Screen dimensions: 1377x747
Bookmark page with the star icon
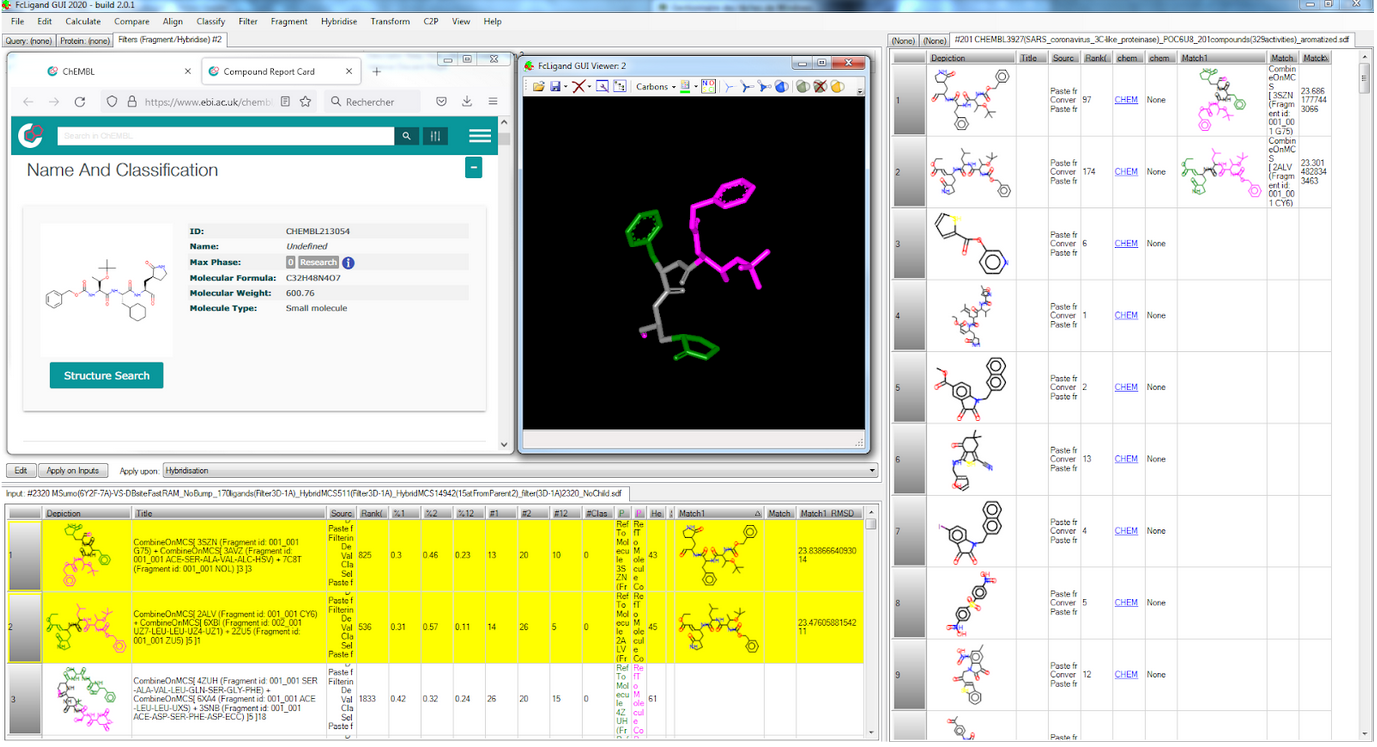click(306, 102)
